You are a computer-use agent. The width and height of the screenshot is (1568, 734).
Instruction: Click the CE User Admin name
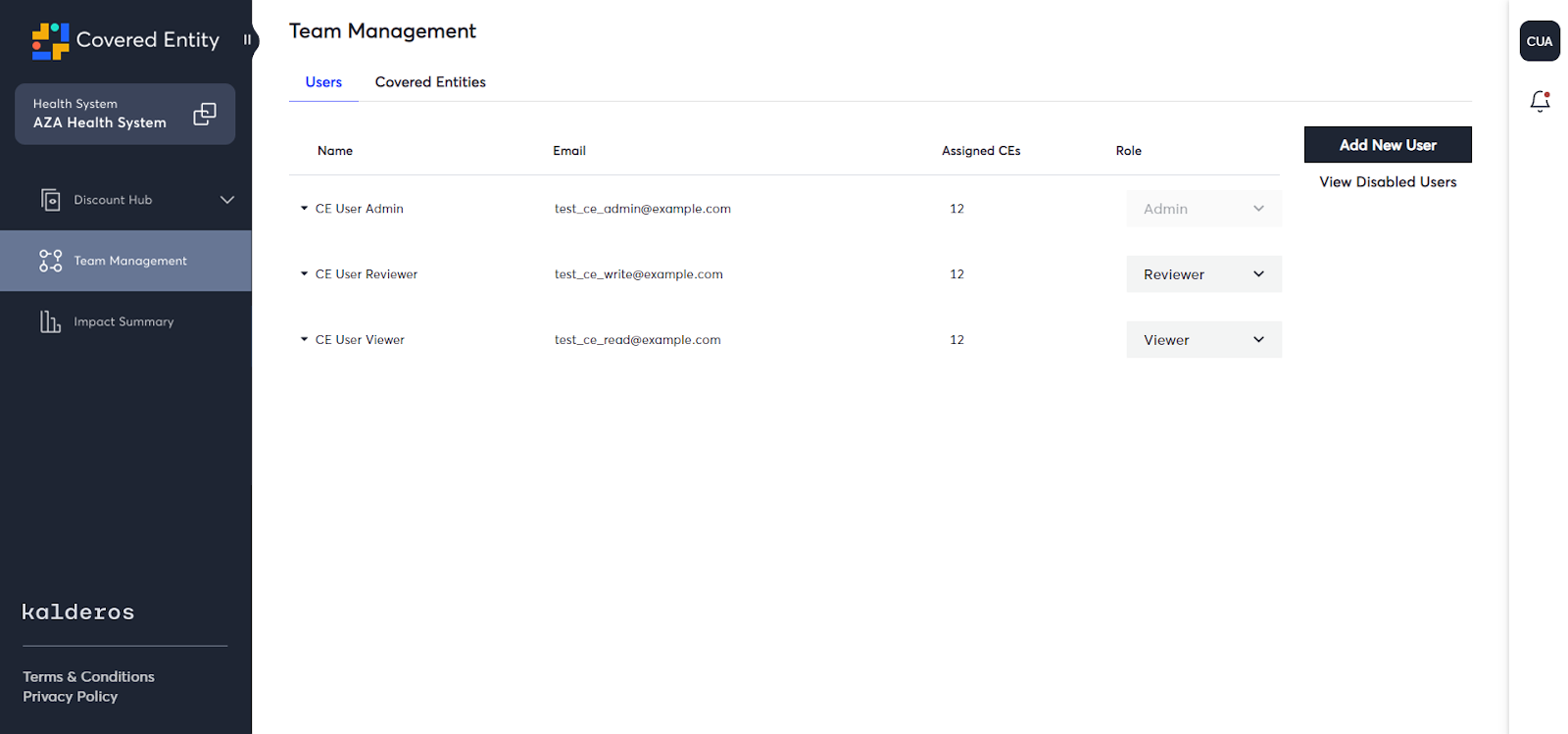(360, 209)
